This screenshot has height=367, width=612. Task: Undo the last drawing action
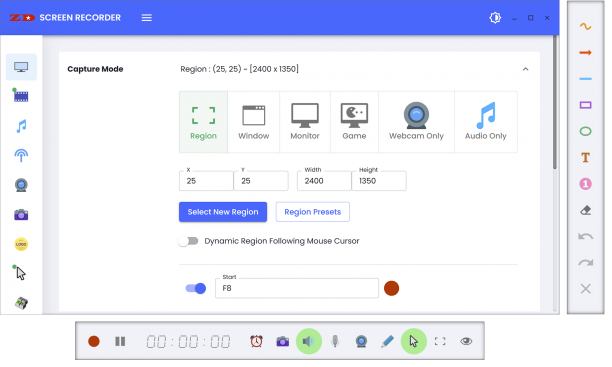585,237
